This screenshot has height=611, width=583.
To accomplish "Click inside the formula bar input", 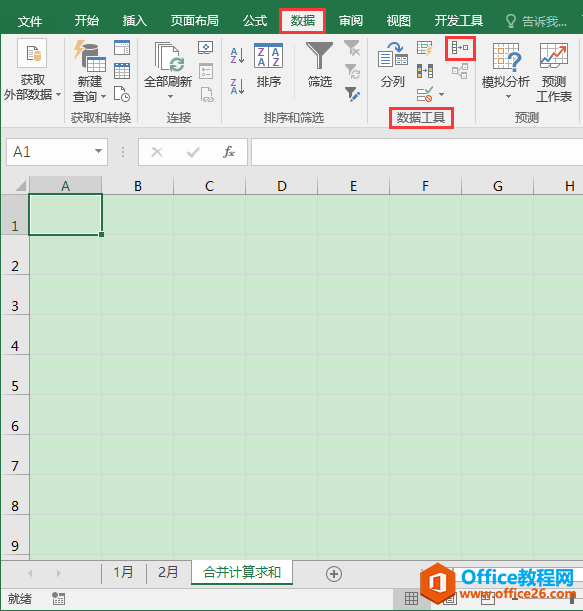I will click(x=417, y=152).
